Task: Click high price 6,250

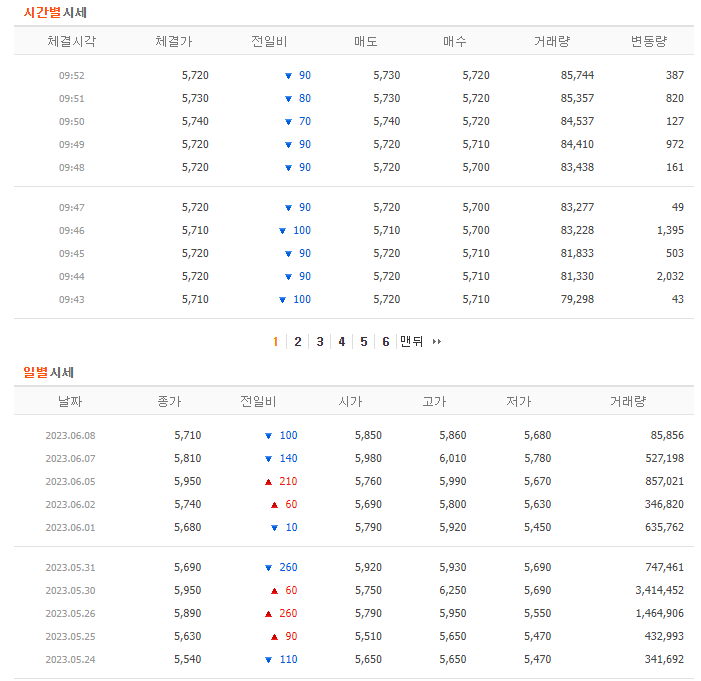Action: (452, 590)
